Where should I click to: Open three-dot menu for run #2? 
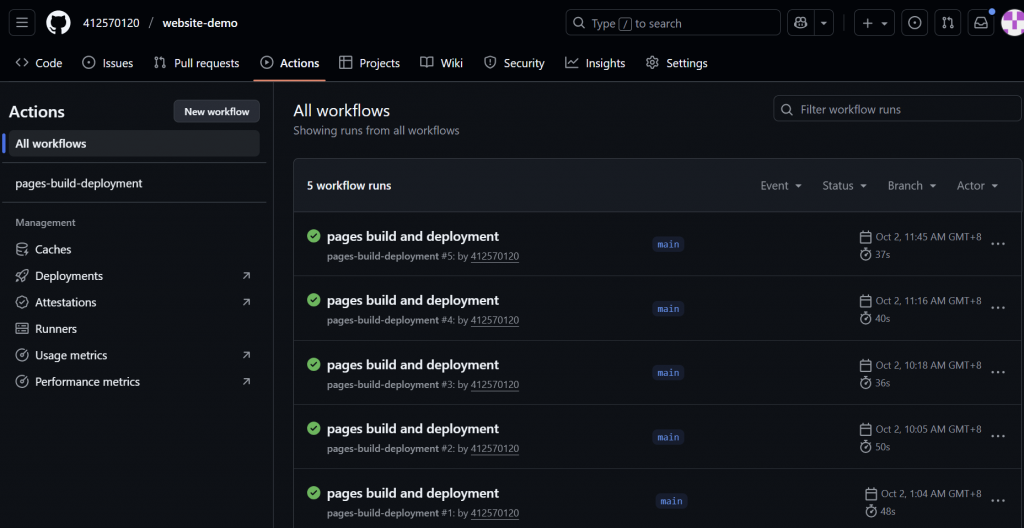click(x=998, y=437)
